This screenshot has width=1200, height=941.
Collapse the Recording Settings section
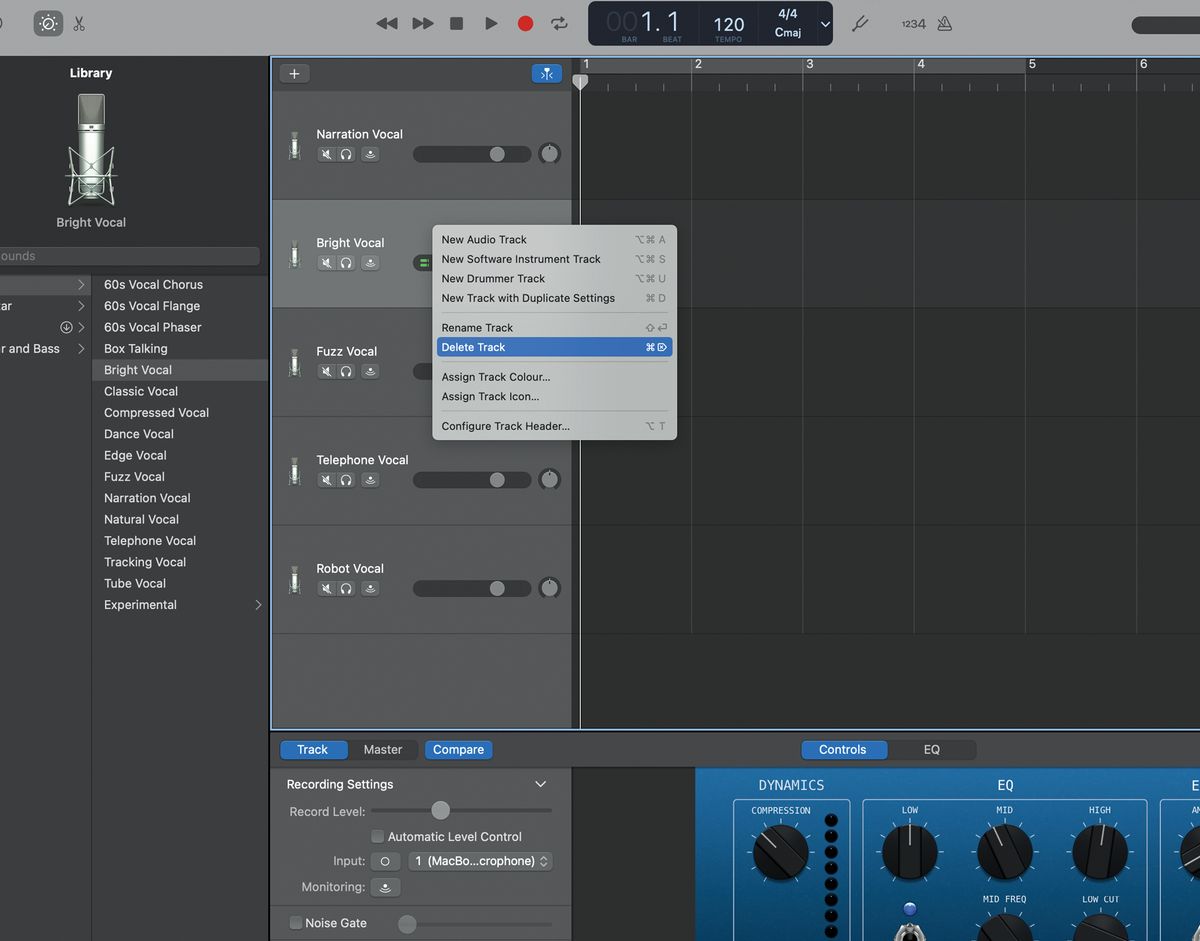click(540, 784)
